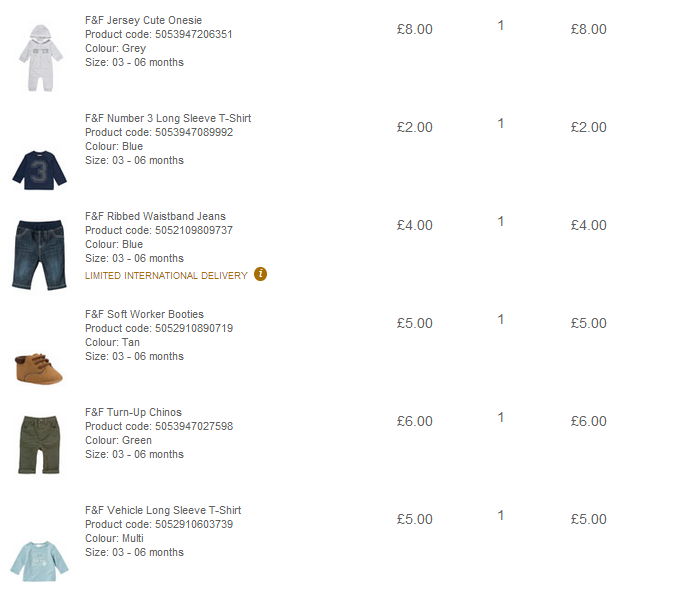Click the Limited International Delivery info icon
Screen dimensions: 679x593
tap(260, 274)
